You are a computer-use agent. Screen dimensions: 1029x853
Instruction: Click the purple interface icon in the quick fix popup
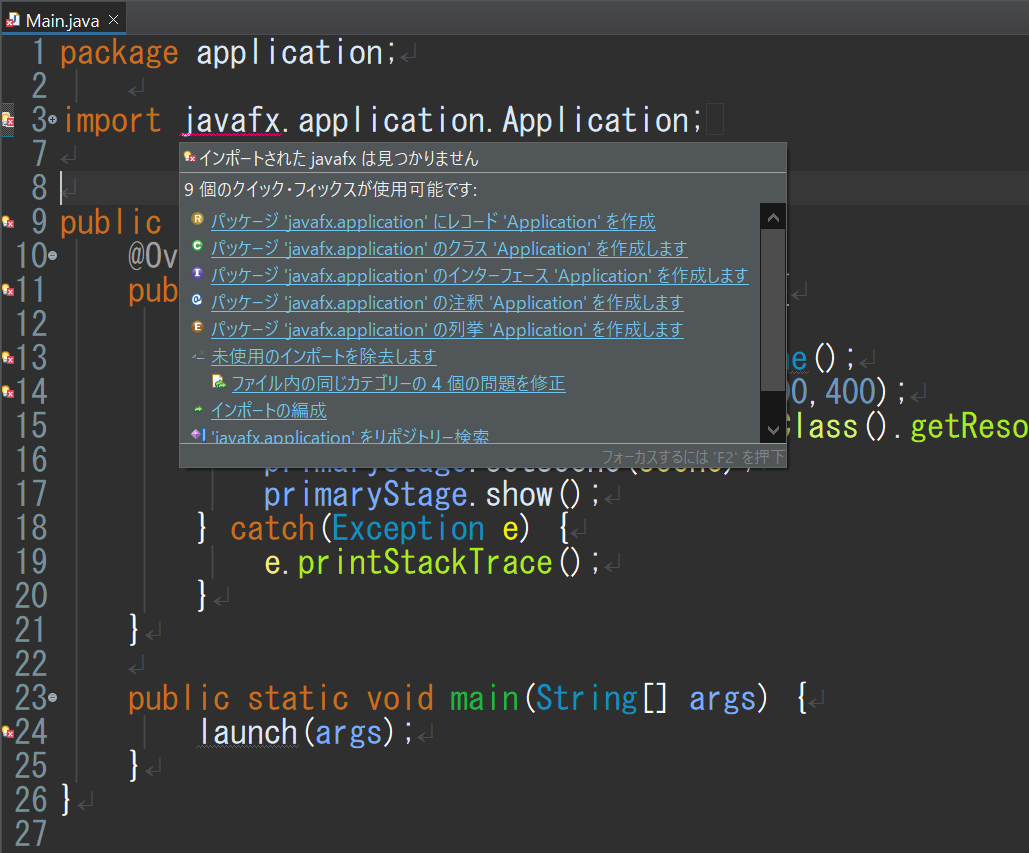click(x=196, y=275)
